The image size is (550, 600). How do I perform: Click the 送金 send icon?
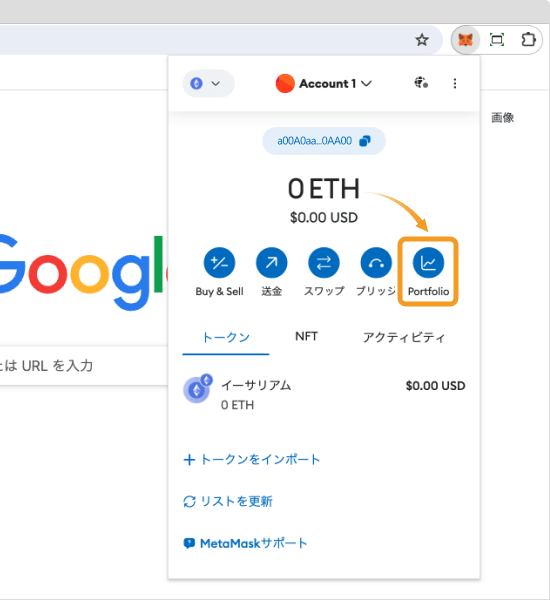[271, 263]
